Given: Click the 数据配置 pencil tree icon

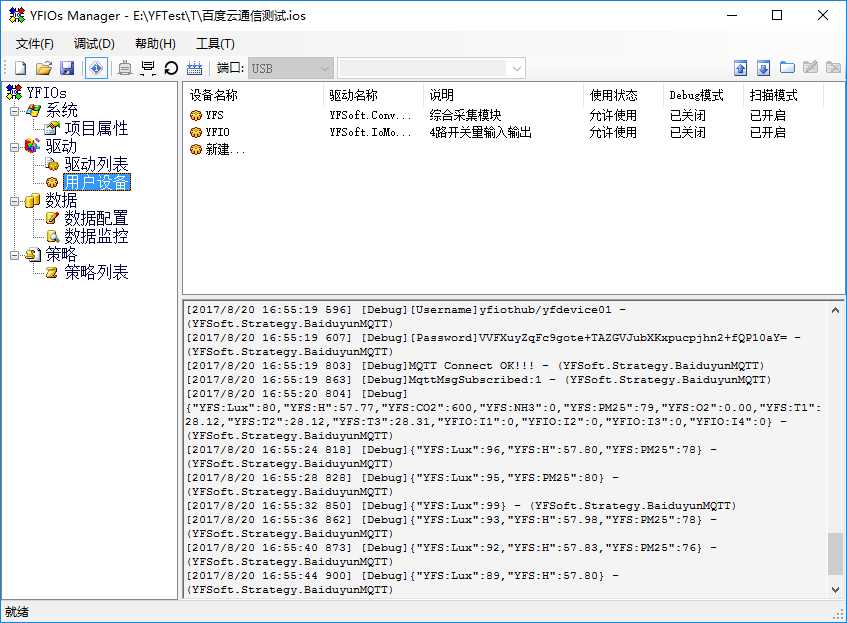Looking at the screenshot, I should tap(52, 218).
